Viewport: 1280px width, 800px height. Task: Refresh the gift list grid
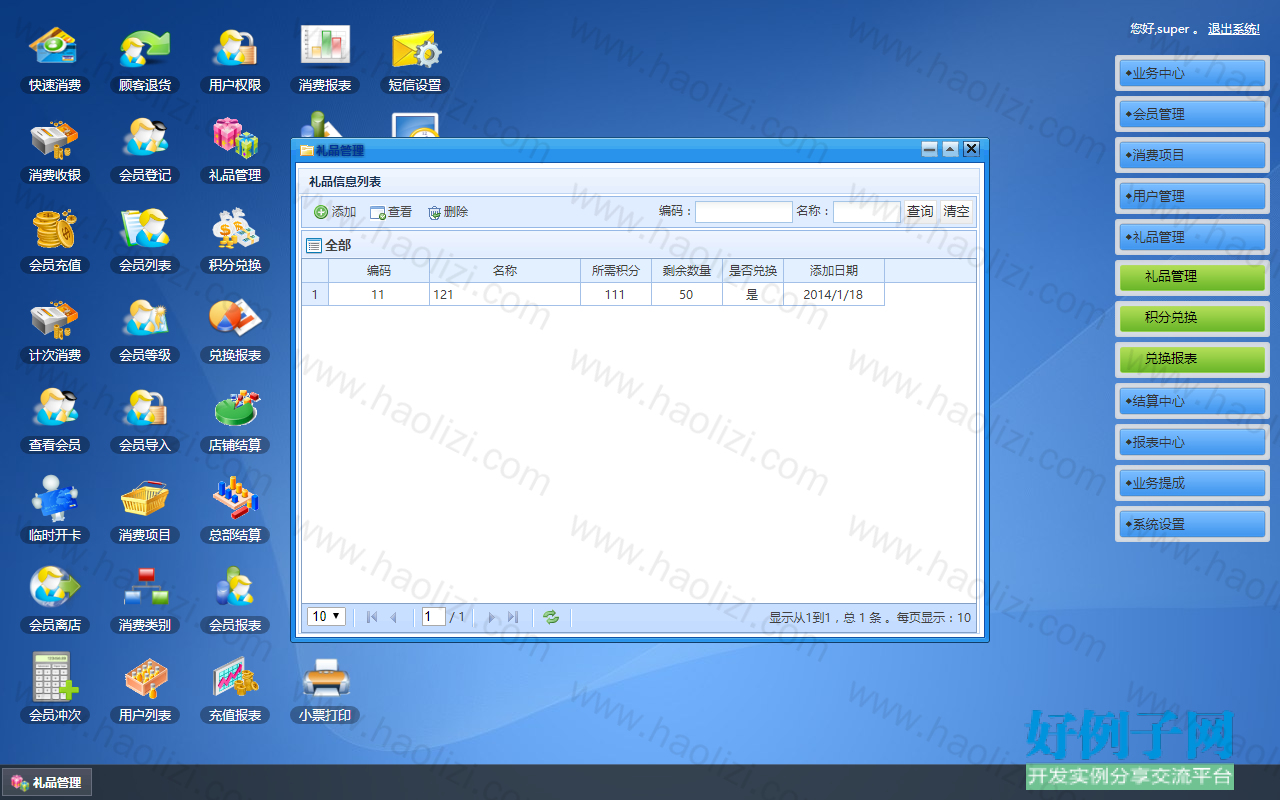coord(551,617)
